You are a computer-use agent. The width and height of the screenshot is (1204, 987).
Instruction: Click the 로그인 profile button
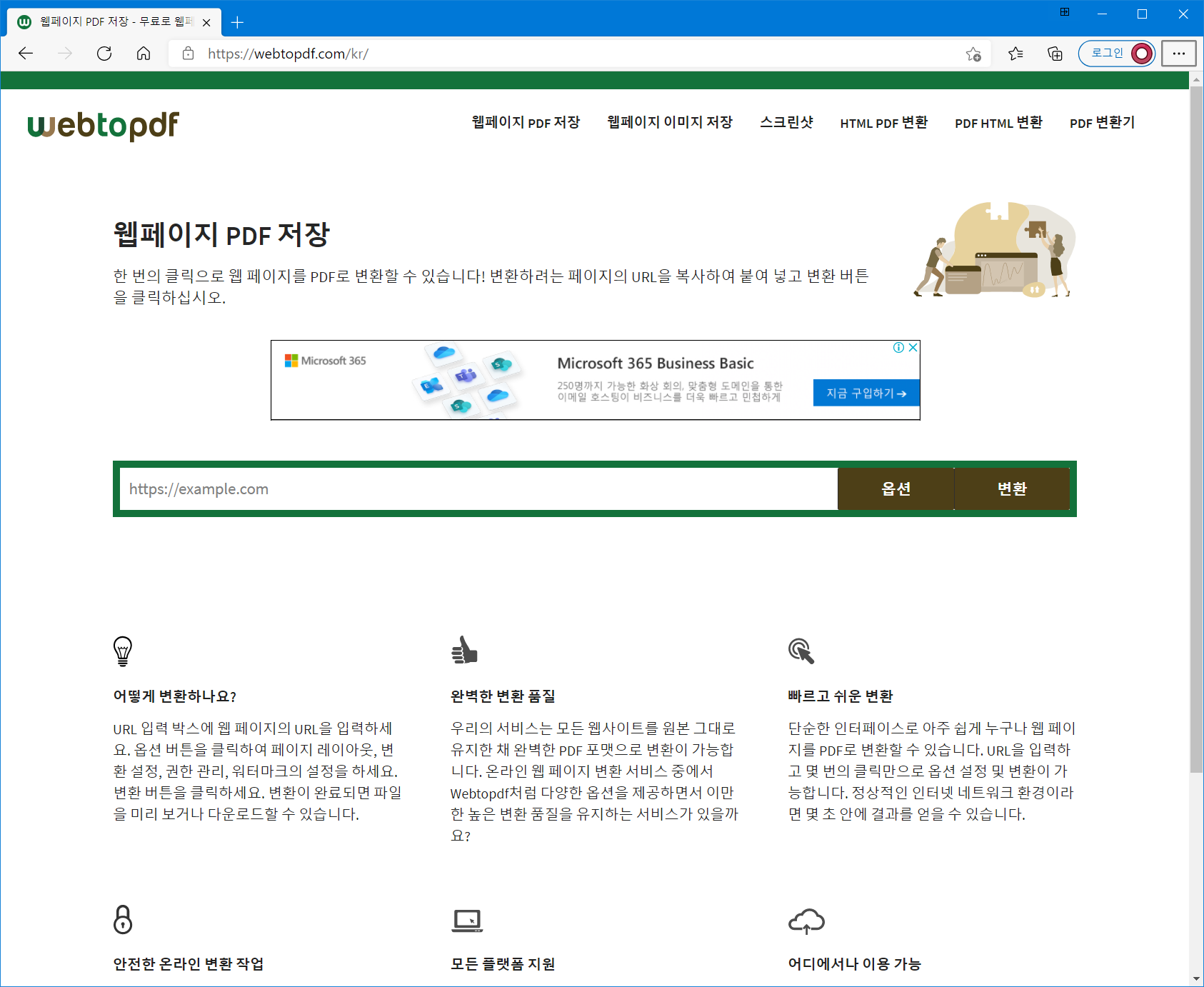coord(1116,54)
